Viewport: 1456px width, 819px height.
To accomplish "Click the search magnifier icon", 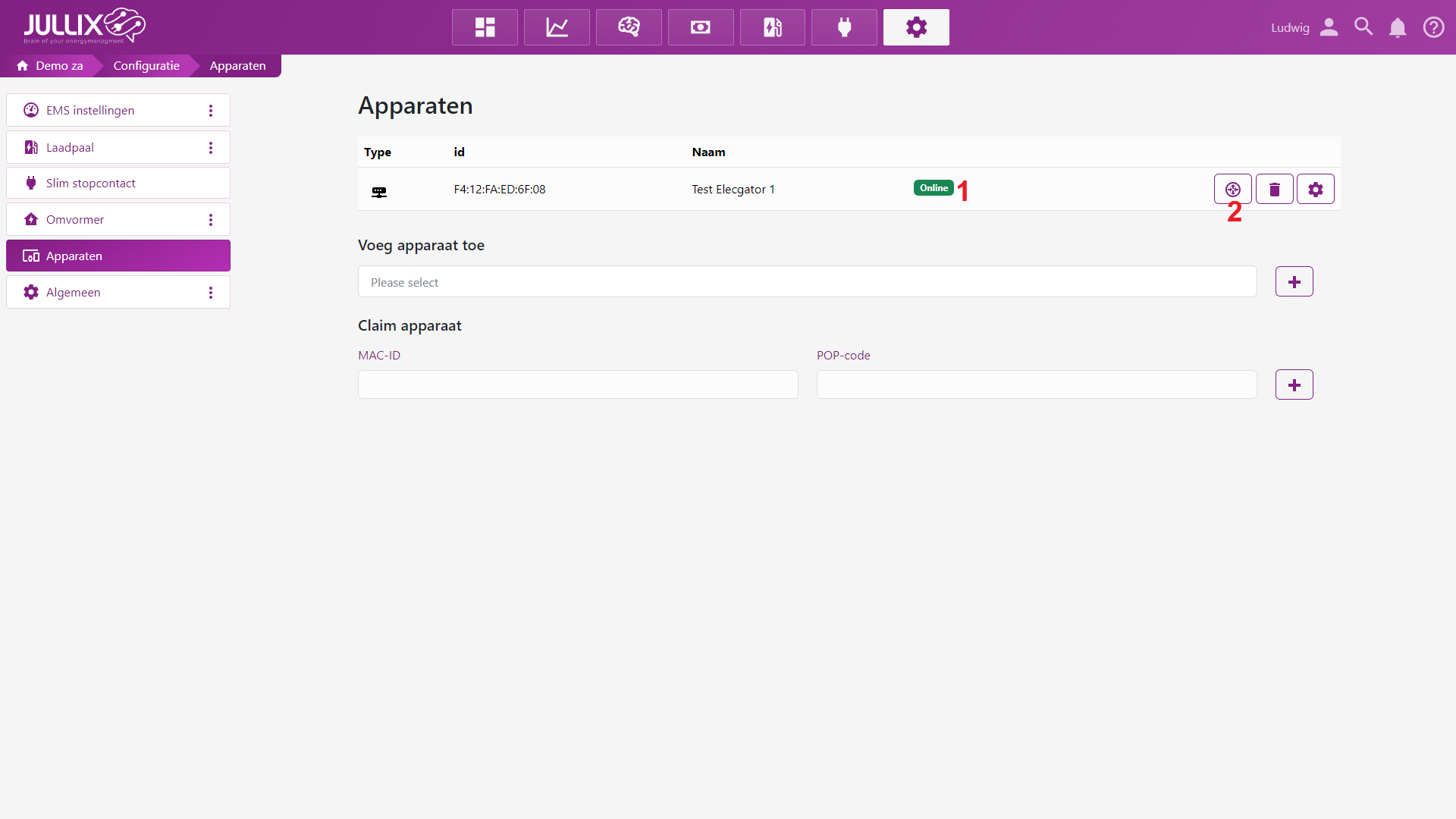I will 1363,27.
